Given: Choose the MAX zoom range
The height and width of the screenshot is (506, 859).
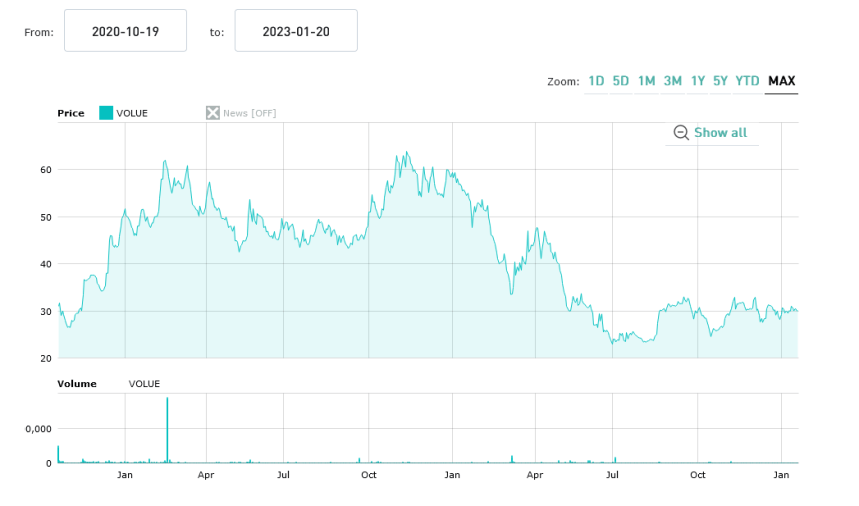Looking at the screenshot, I should pyautogui.click(x=781, y=81).
